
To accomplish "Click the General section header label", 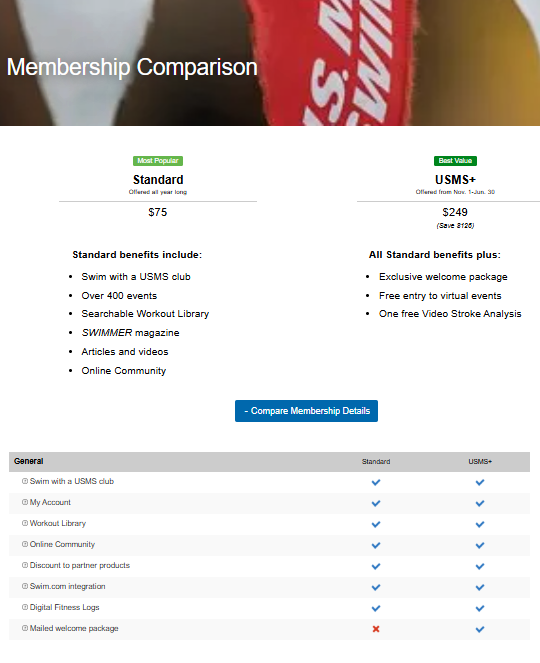I will coord(28,461).
